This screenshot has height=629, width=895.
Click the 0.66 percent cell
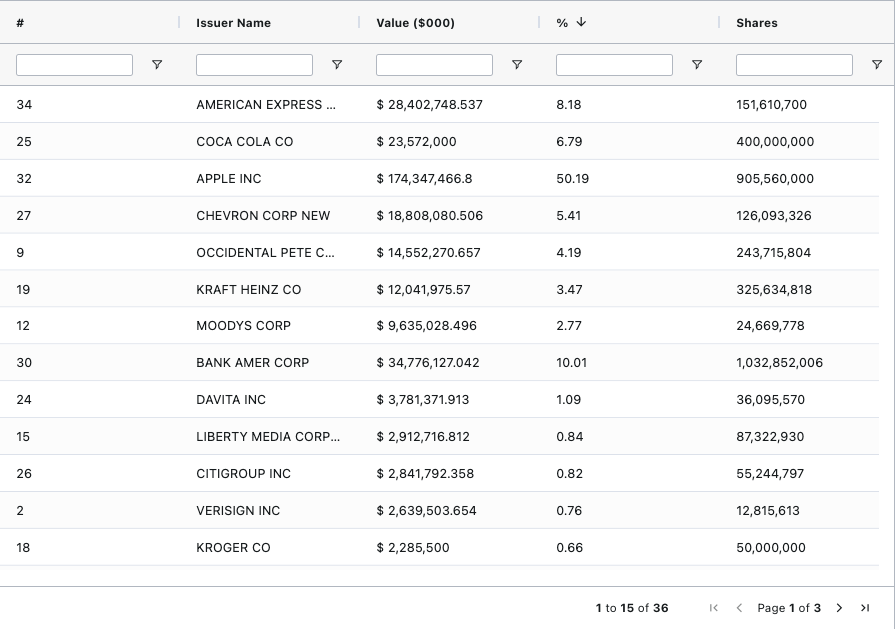pos(570,548)
